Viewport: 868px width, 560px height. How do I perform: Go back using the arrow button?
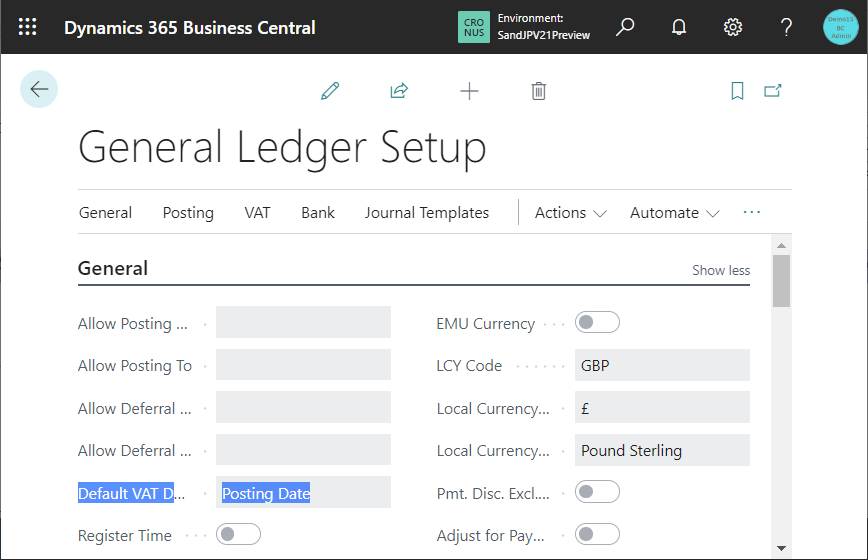[39, 89]
